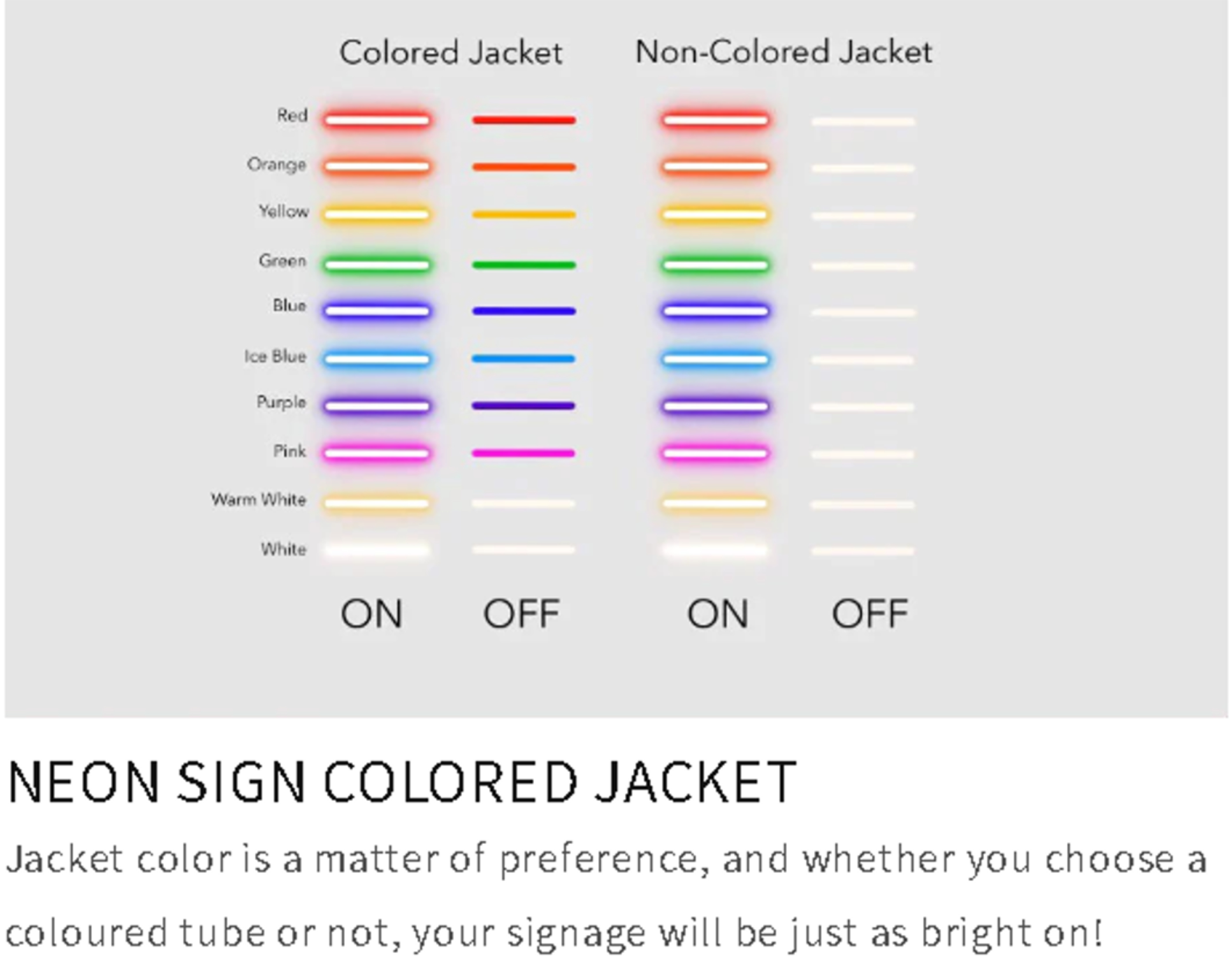This screenshot has width=1232, height=977.
Task: Click the "Purple" row label
Action: coord(281,402)
